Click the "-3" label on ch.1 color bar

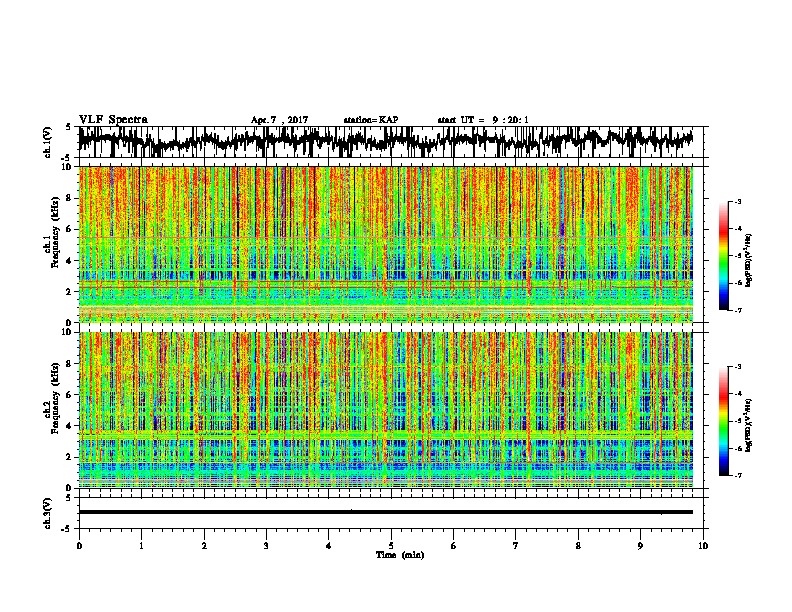click(737, 202)
